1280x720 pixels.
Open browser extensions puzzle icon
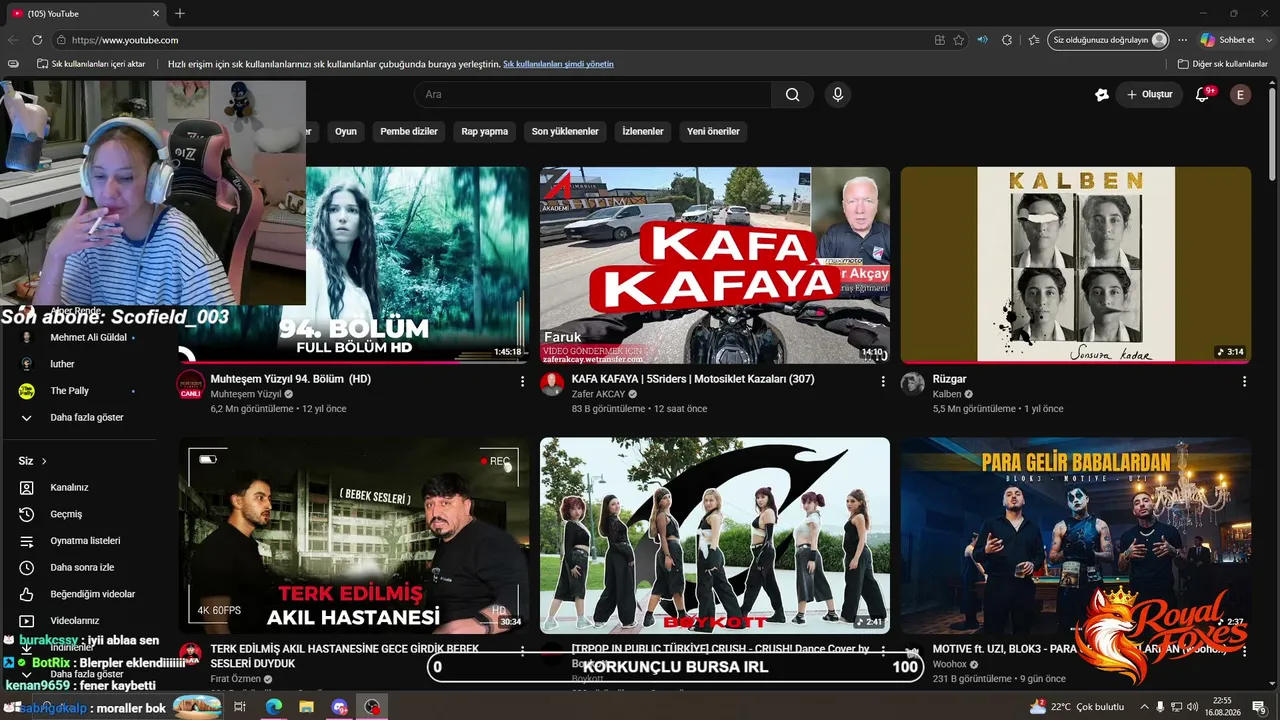pyautogui.click(x=1007, y=40)
